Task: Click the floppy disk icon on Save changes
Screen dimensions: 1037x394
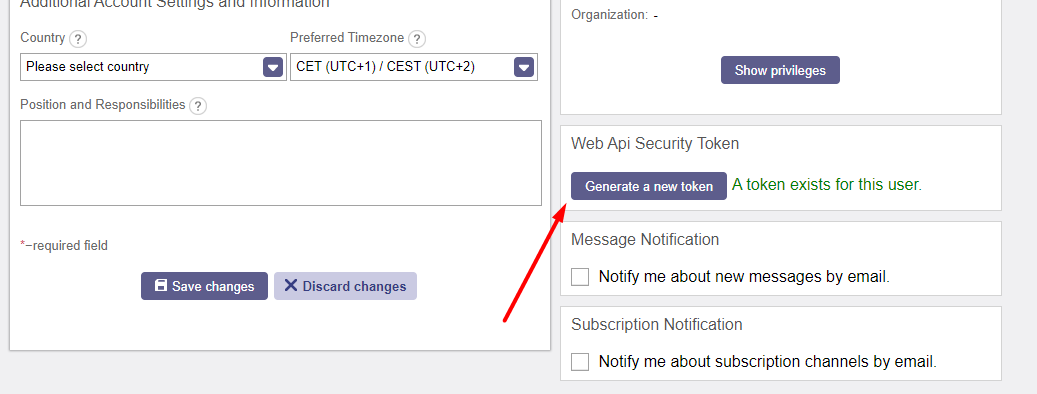Action: click(x=161, y=286)
